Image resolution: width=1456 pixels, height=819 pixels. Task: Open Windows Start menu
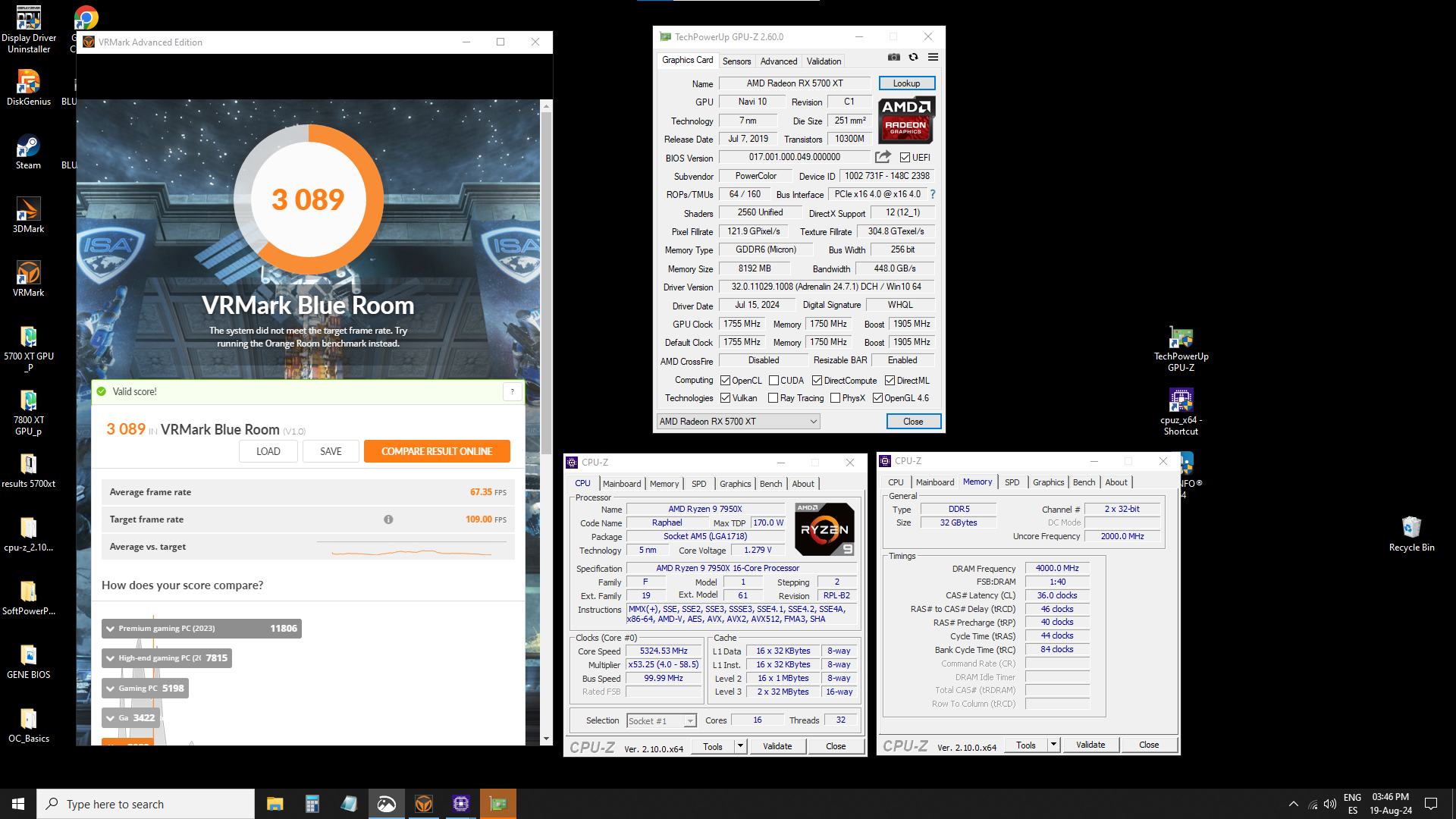[x=18, y=804]
